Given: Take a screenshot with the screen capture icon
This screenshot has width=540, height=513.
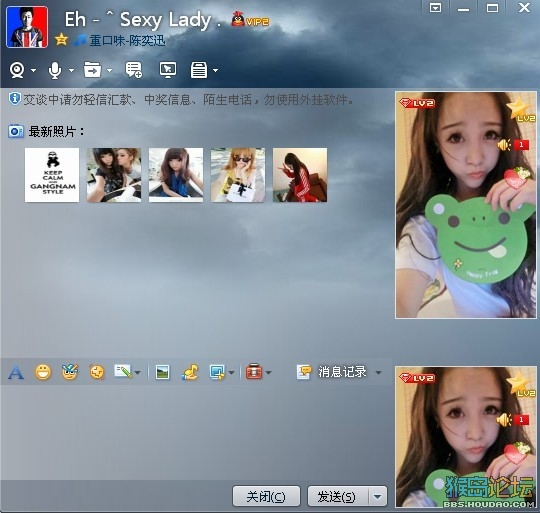Looking at the screenshot, I should click(217, 372).
